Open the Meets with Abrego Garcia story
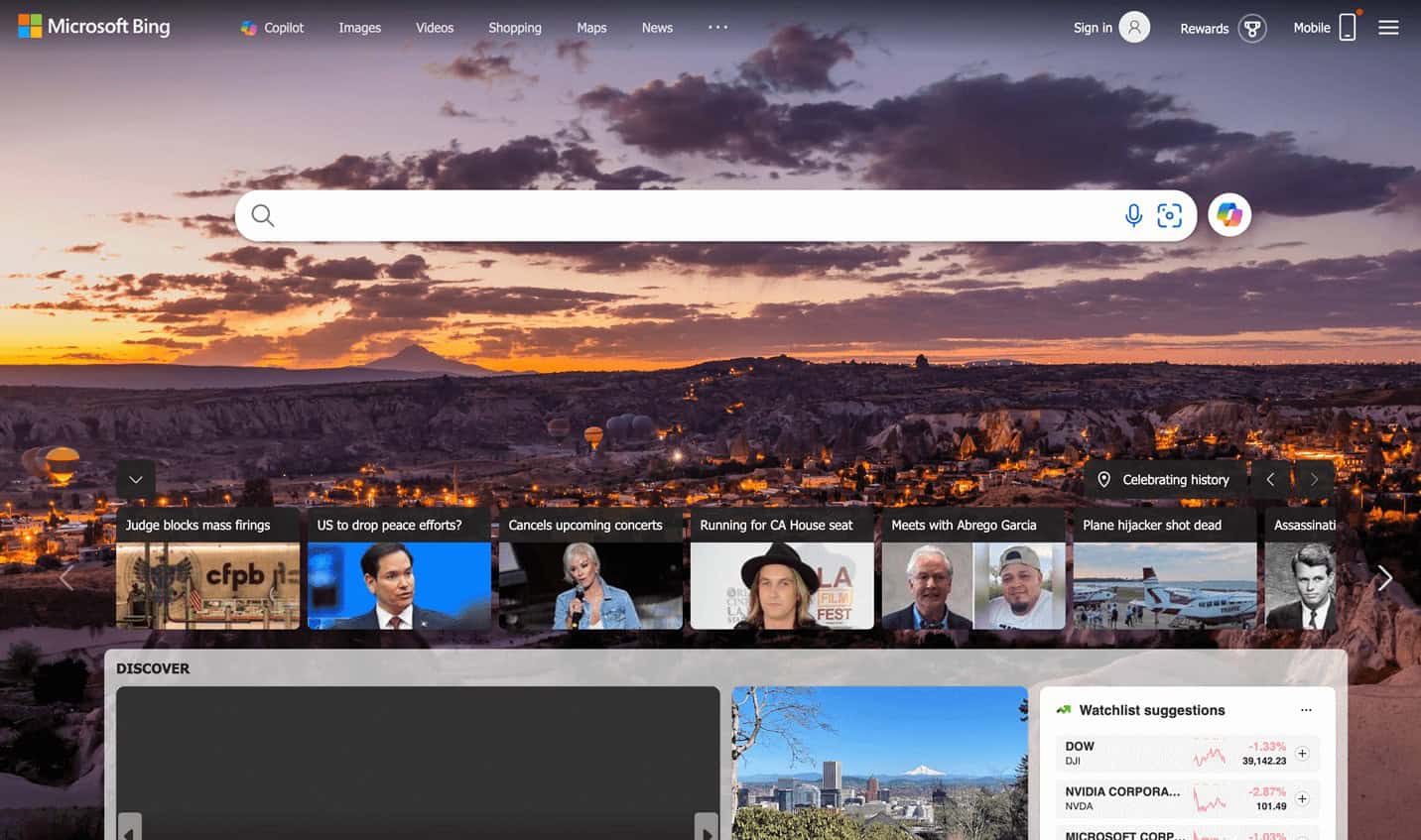This screenshot has height=840, width=1421. pyautogui.click(x=973, y=568)
